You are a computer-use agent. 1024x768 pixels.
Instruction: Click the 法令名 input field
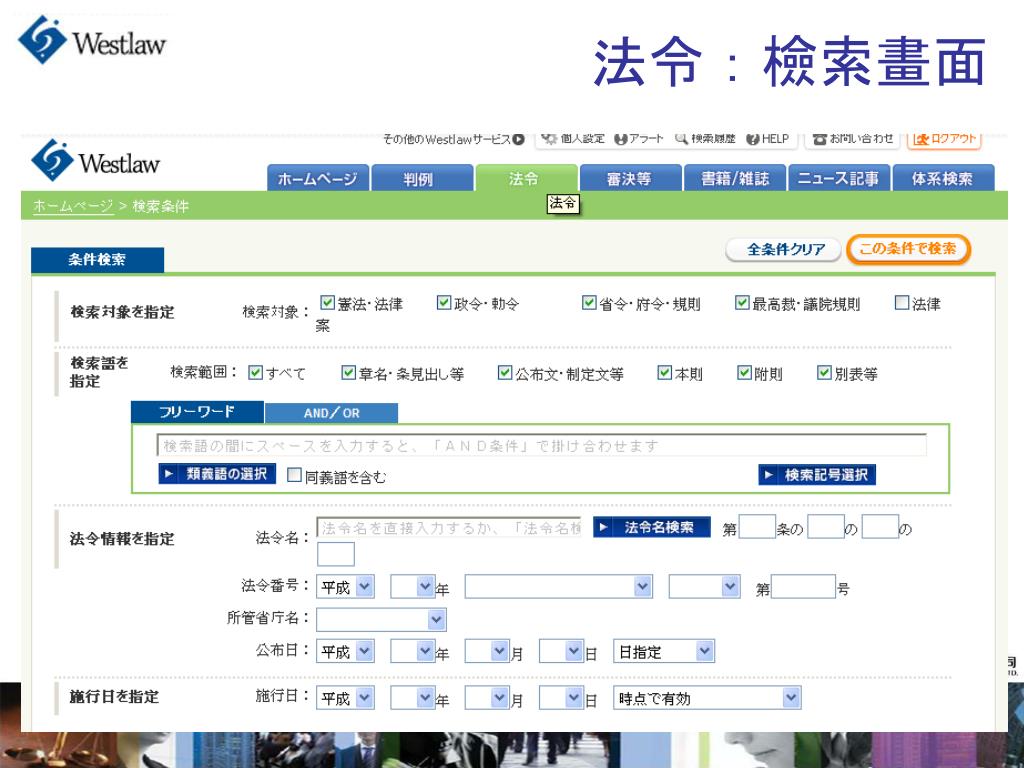tap(449, 528)
